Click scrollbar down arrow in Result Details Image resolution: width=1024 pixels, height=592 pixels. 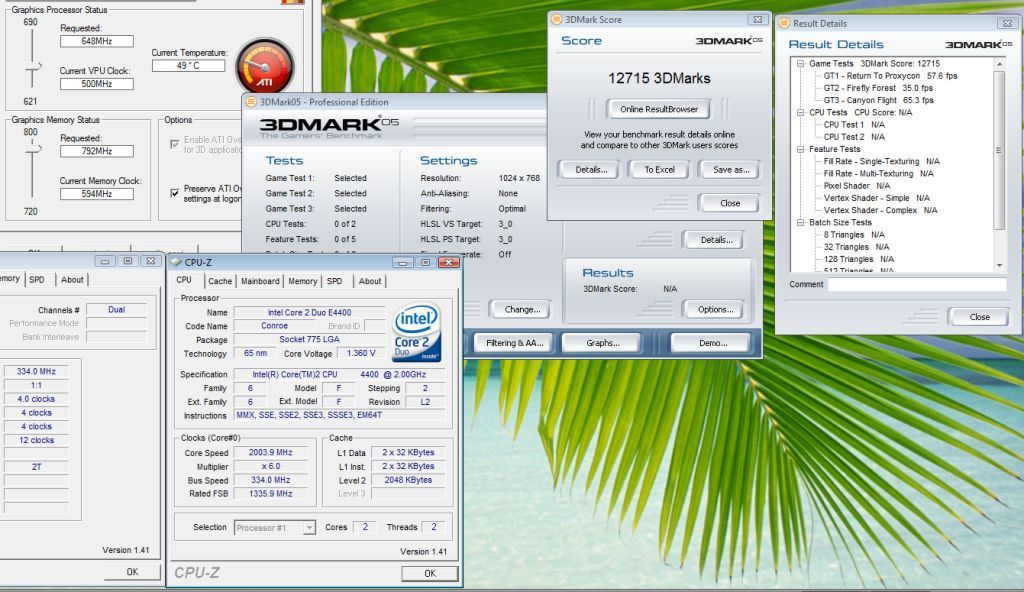click(x=999, y=265)
